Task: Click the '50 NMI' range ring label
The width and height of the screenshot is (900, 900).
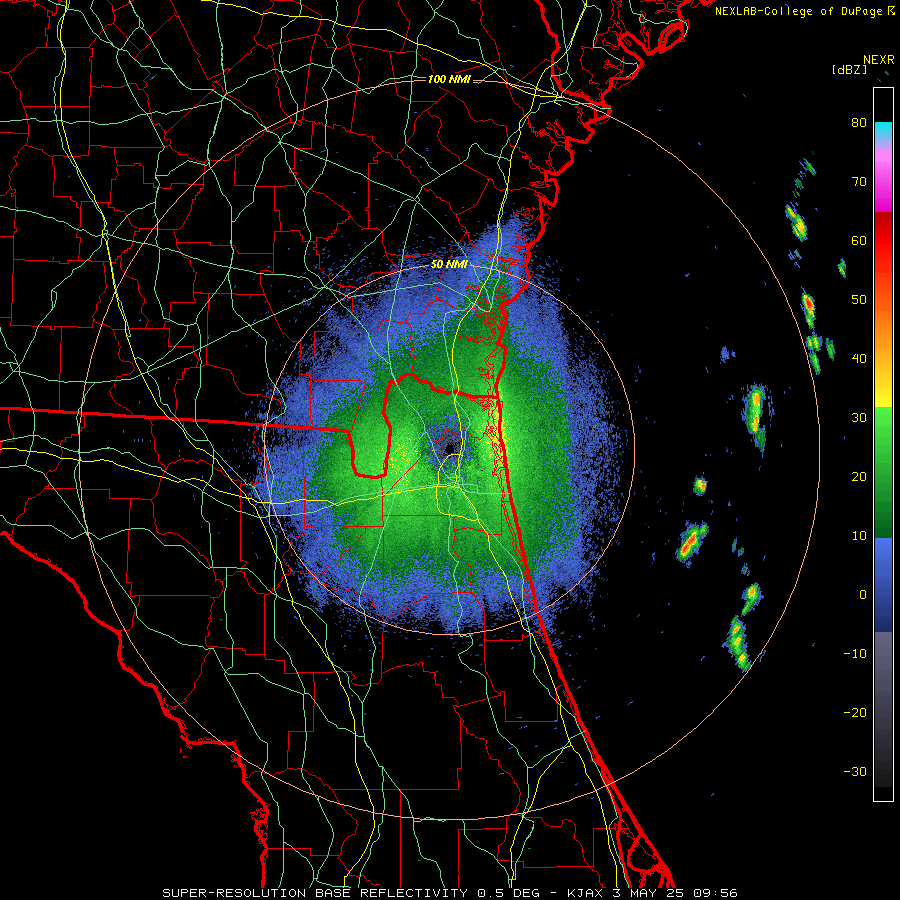Action: [449, 265]
